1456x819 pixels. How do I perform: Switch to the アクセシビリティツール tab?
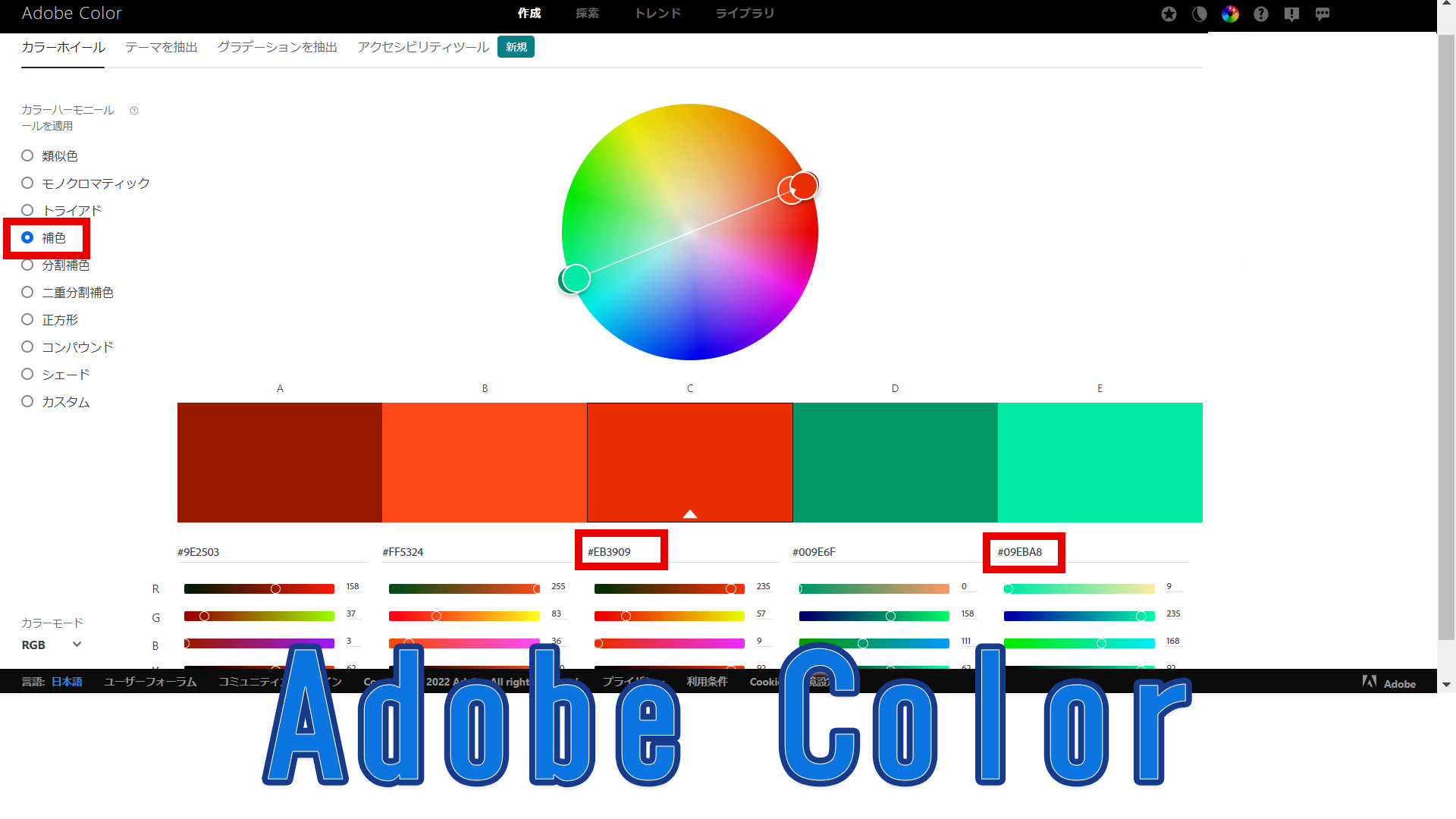click(x=422, y=47)
